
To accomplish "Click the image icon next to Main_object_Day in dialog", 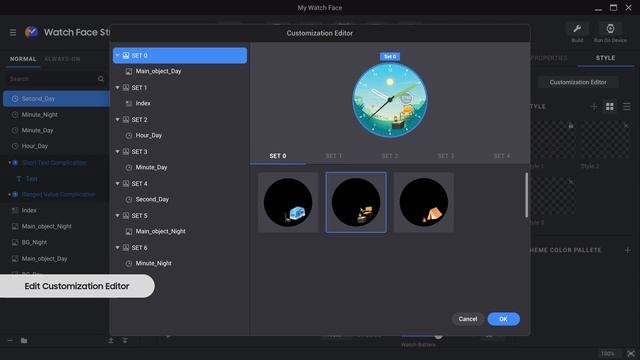I will [x=129, y=71].
